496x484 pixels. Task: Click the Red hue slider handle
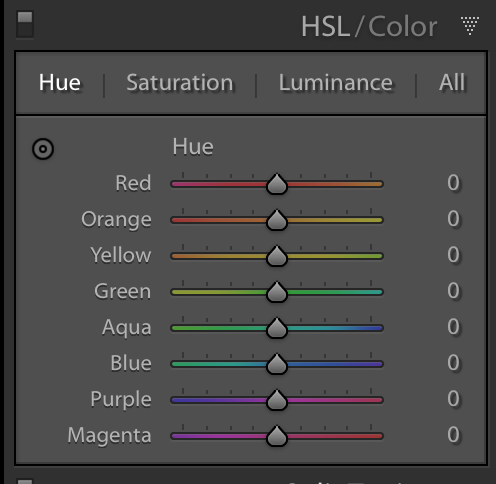coord(277,184)
